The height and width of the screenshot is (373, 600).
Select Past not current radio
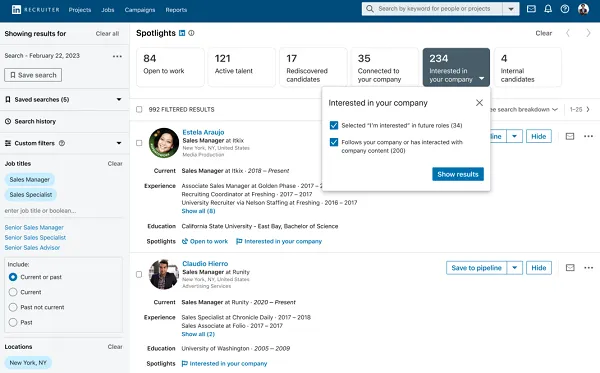point(13,307)
